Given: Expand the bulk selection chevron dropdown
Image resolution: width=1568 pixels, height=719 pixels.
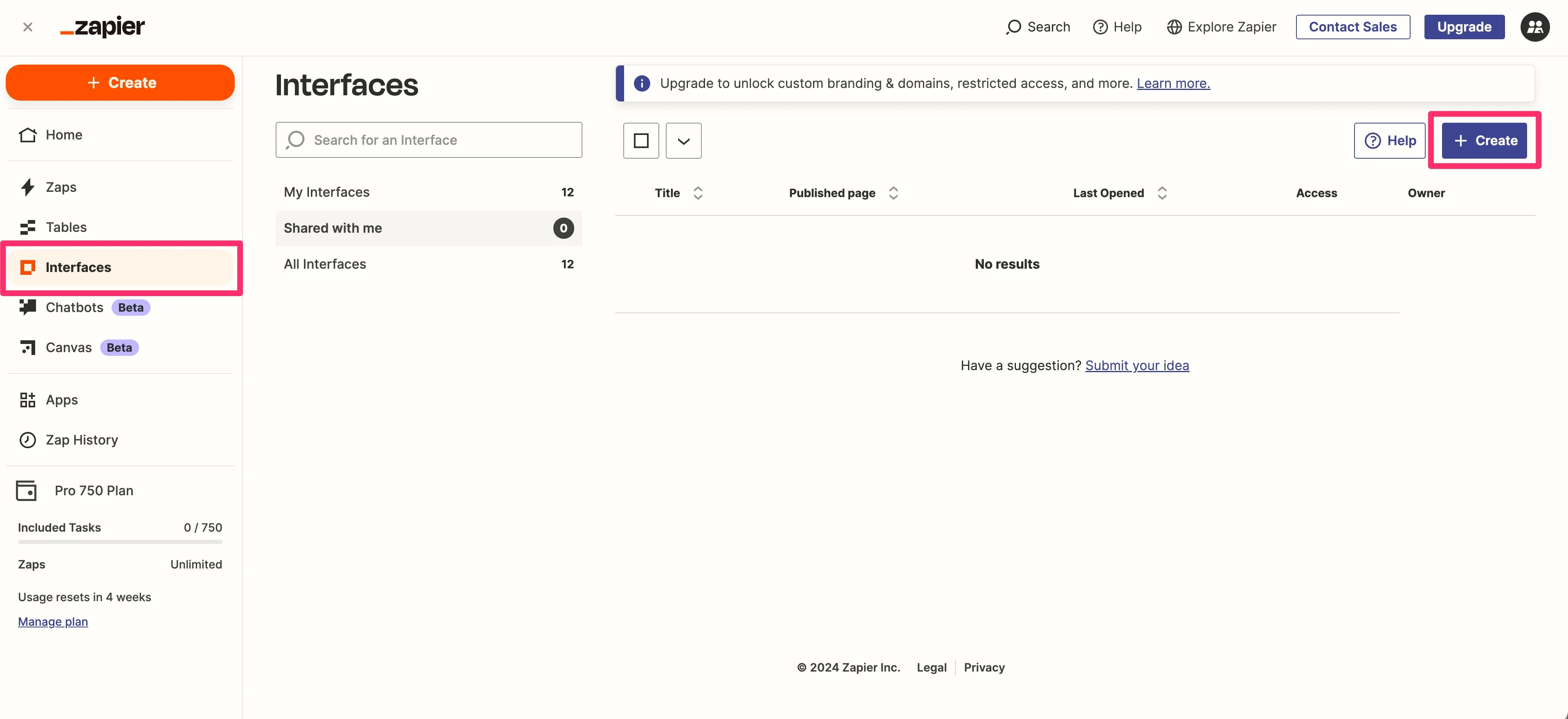Looking at the screenshot, I should coord(683,141).
